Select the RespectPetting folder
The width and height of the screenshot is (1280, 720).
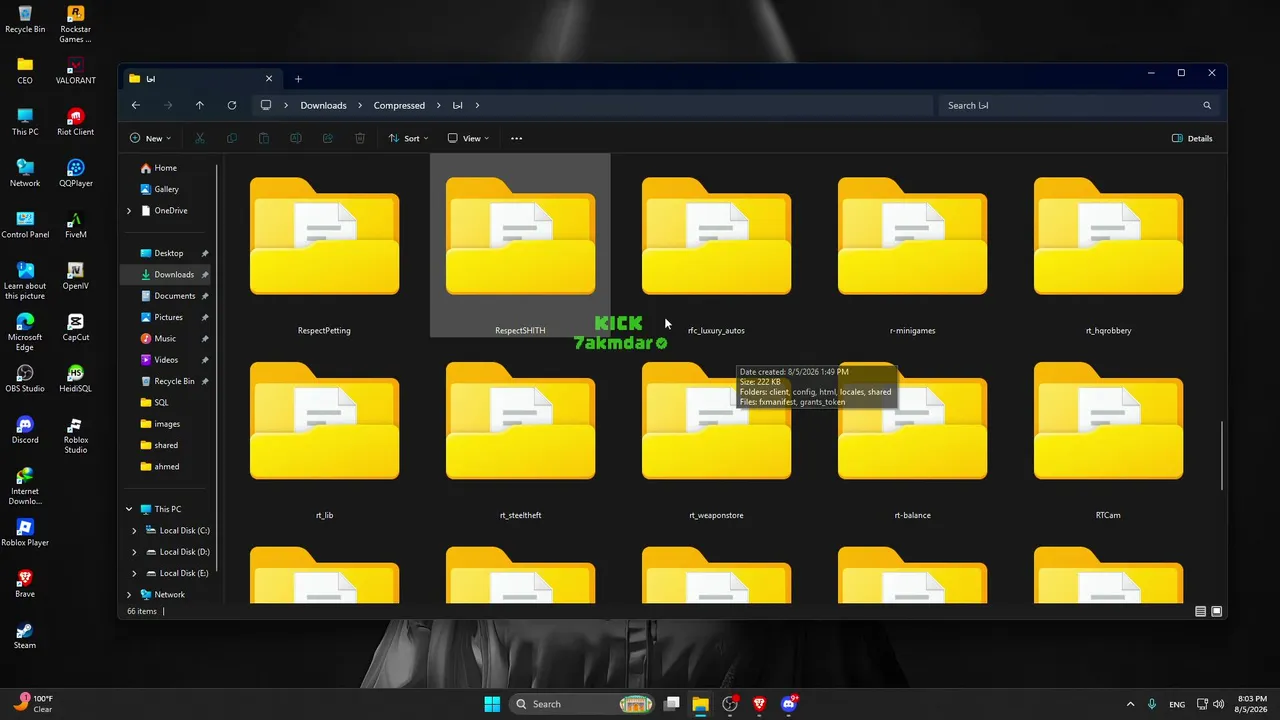[324, 246]
